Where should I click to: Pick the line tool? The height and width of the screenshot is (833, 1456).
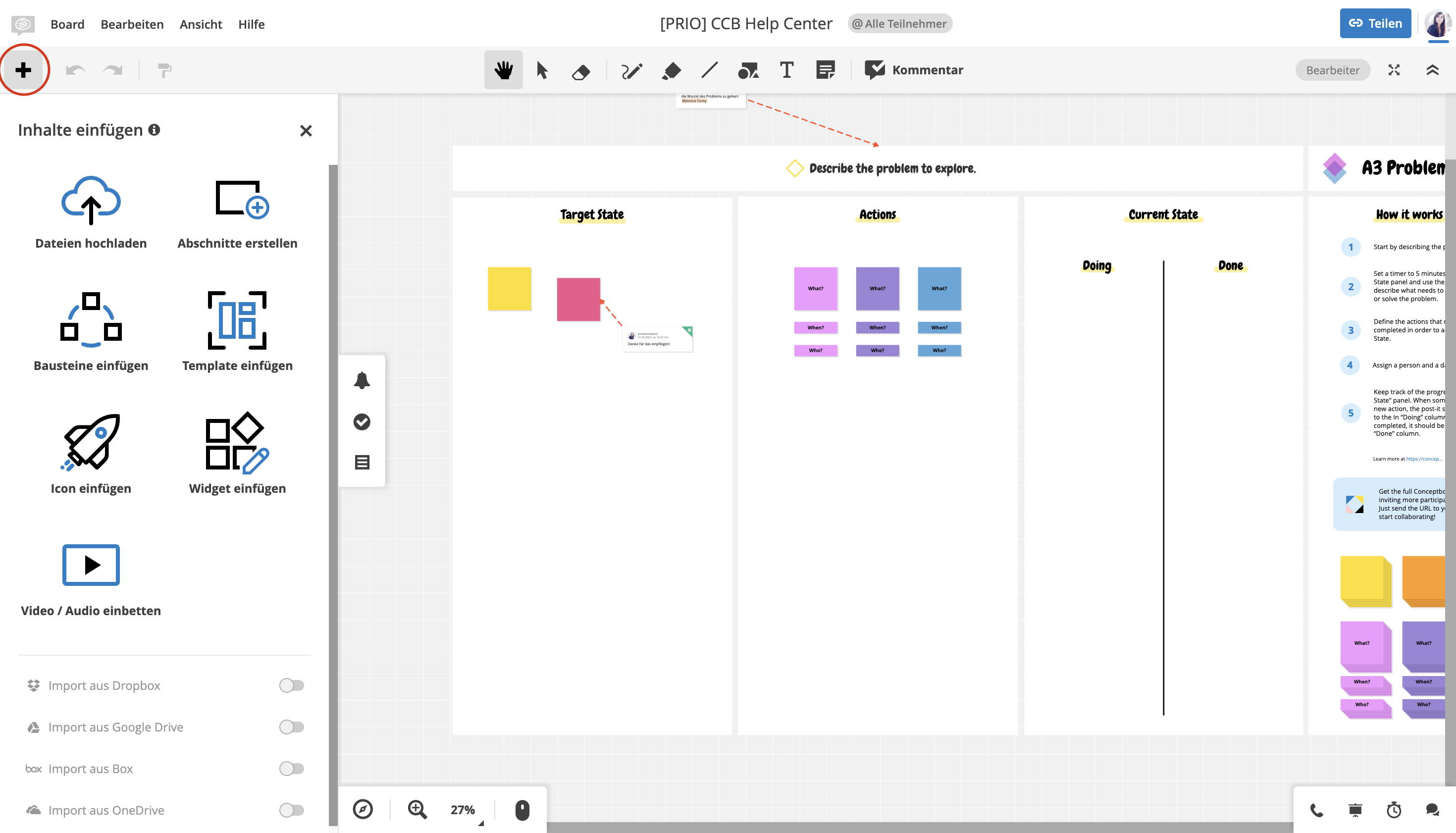(709, 70)
